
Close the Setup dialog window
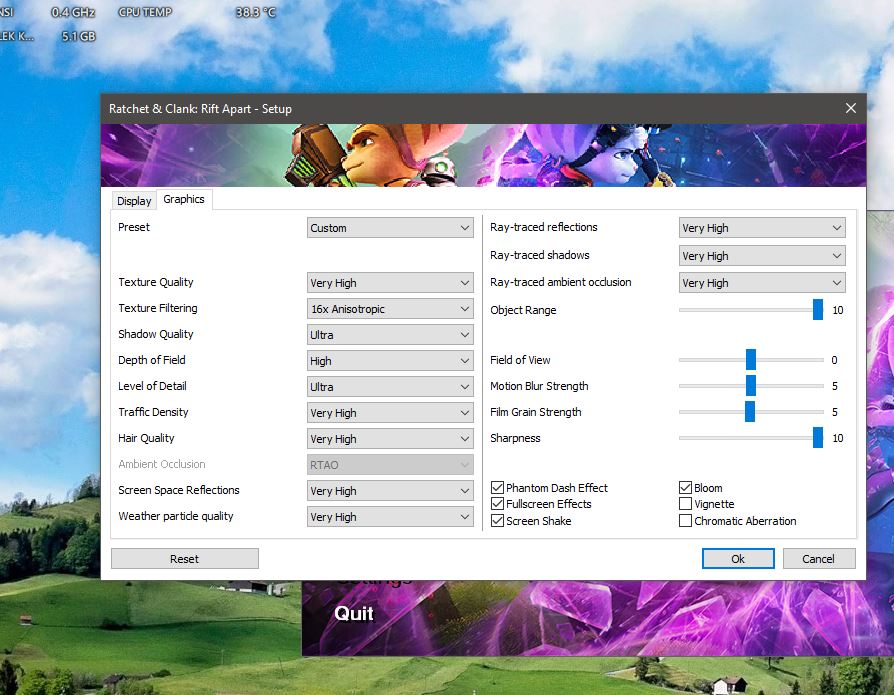click(x=851, y=108)
